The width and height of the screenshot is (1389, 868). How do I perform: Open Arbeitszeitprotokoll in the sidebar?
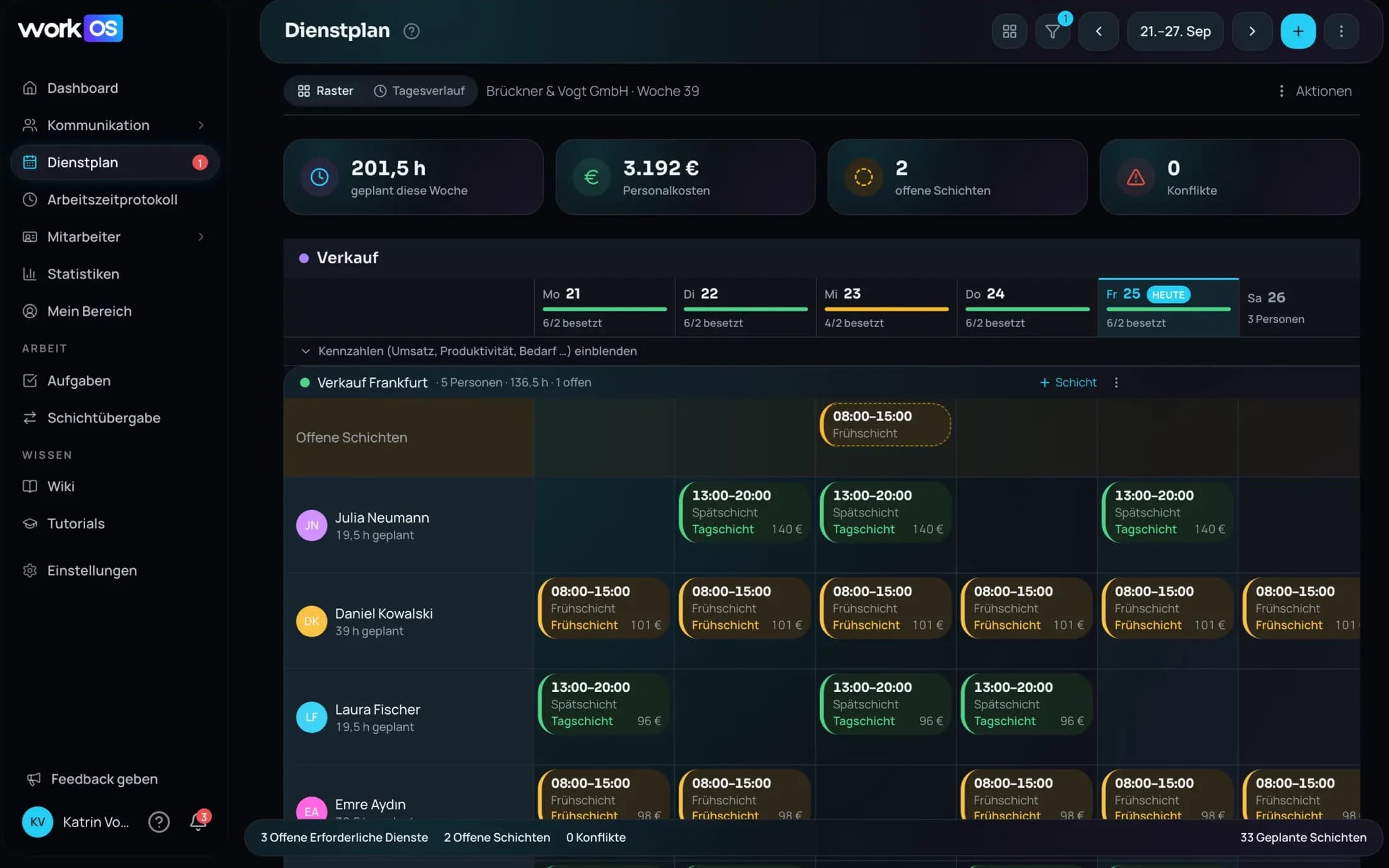[114, 199]
